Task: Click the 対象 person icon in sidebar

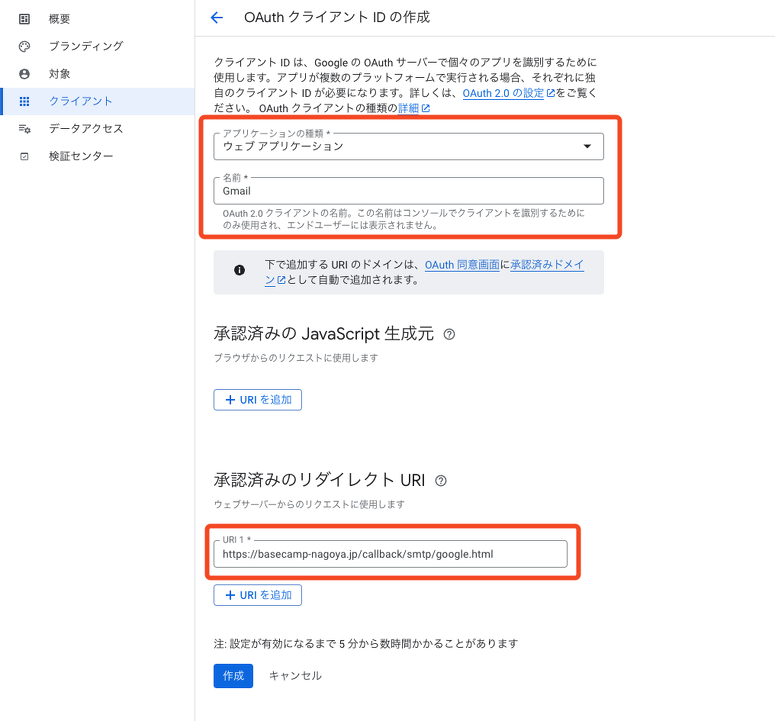Action: coord(25,74)
